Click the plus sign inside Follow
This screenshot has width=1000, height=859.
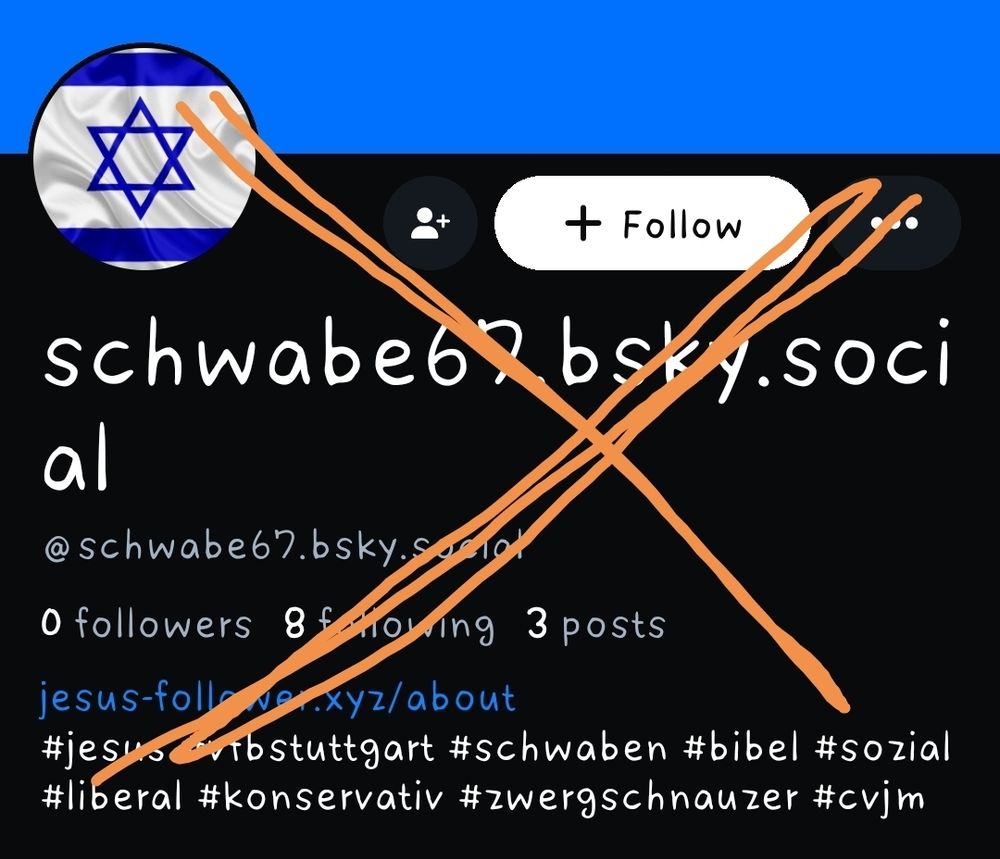[x=583, y=223]
